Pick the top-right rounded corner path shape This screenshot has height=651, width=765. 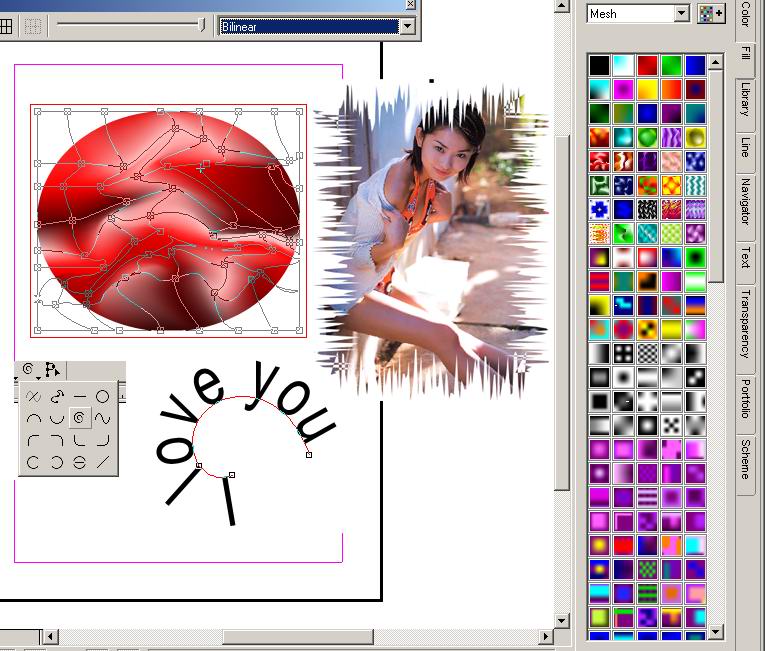point(57,440)
